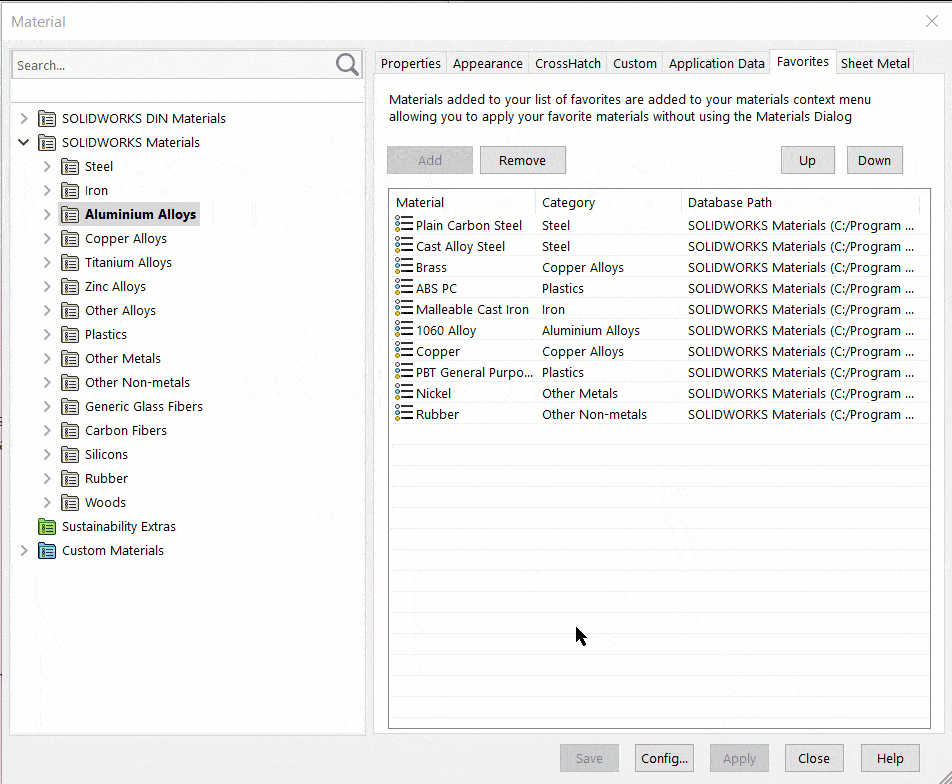
Task: Select the Favorites tab
Action: [x=803, y=61]
